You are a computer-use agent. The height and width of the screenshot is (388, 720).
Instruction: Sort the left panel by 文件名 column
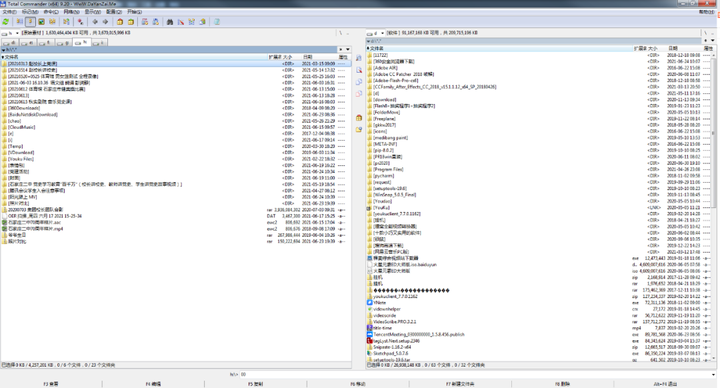pos(135,57)
